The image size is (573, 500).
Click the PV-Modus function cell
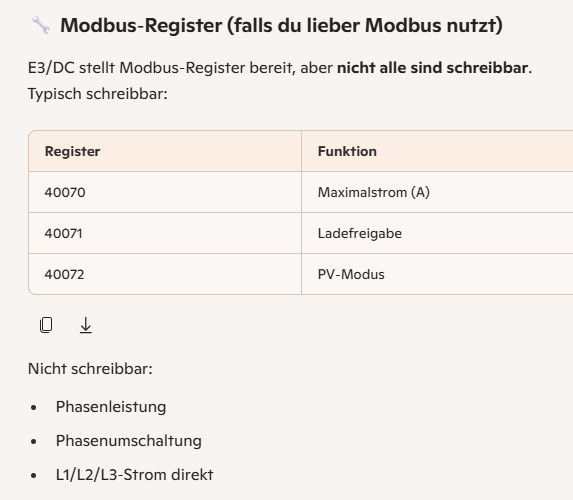point(437,274)
